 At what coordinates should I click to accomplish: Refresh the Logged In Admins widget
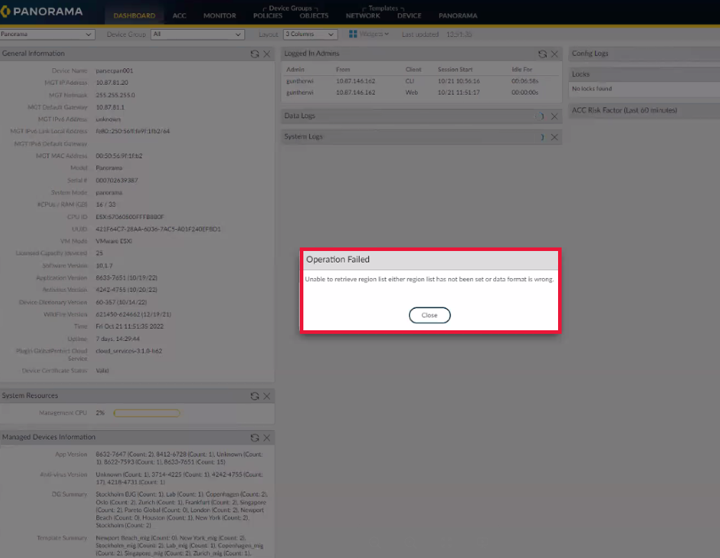click(x=542, y=54)
